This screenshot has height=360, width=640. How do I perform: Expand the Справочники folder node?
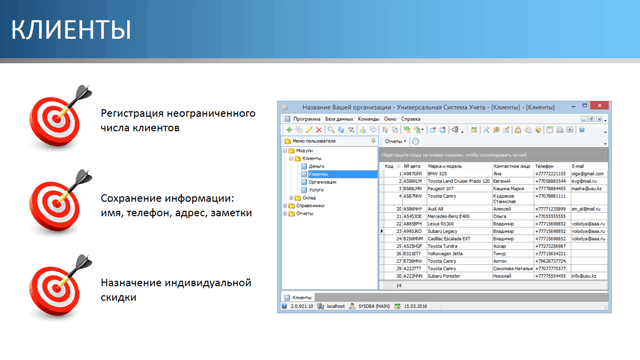(x=285, y=206)
